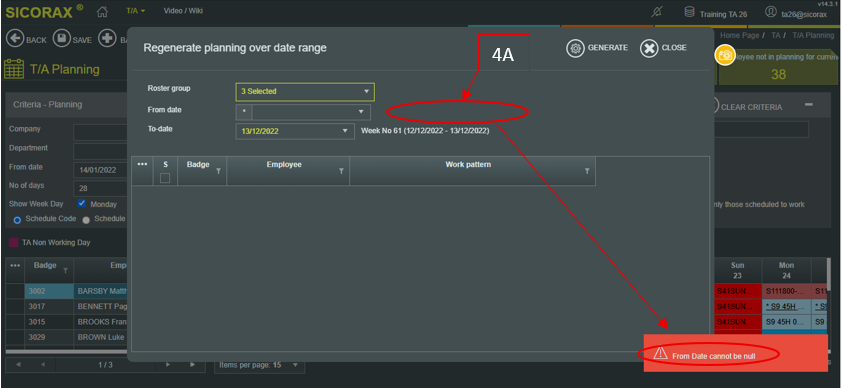Open the ta26@sicorax user account
The height and width of the screenshot is (388, 842).
coord(797,12)
